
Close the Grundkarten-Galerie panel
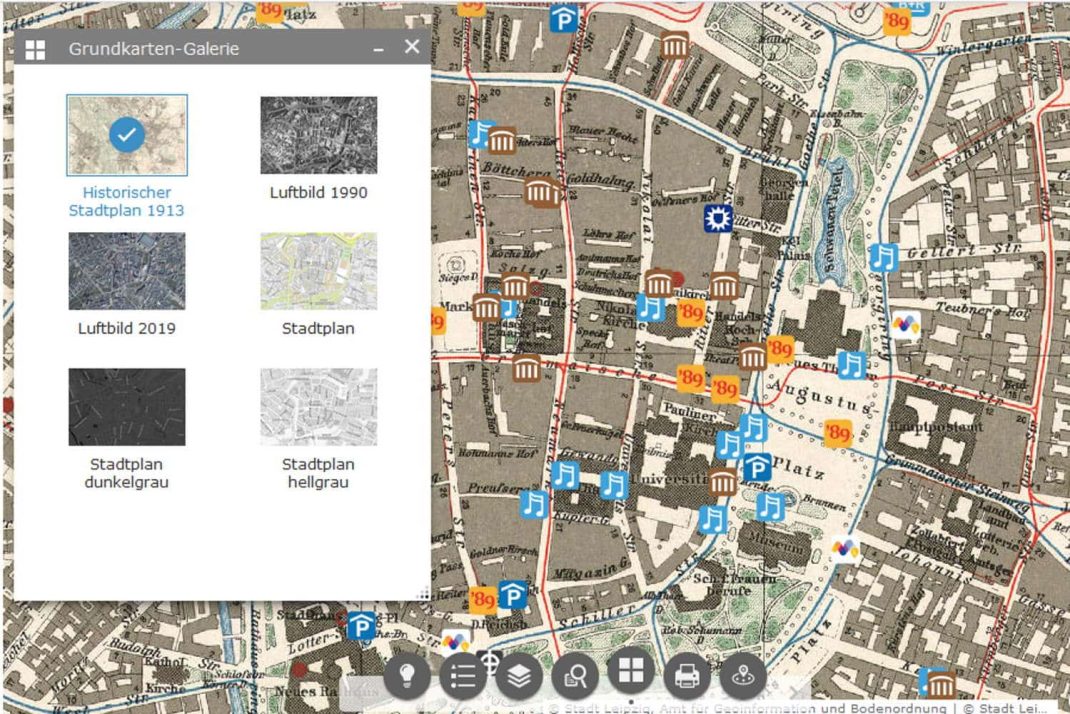(x=412, y=47)
